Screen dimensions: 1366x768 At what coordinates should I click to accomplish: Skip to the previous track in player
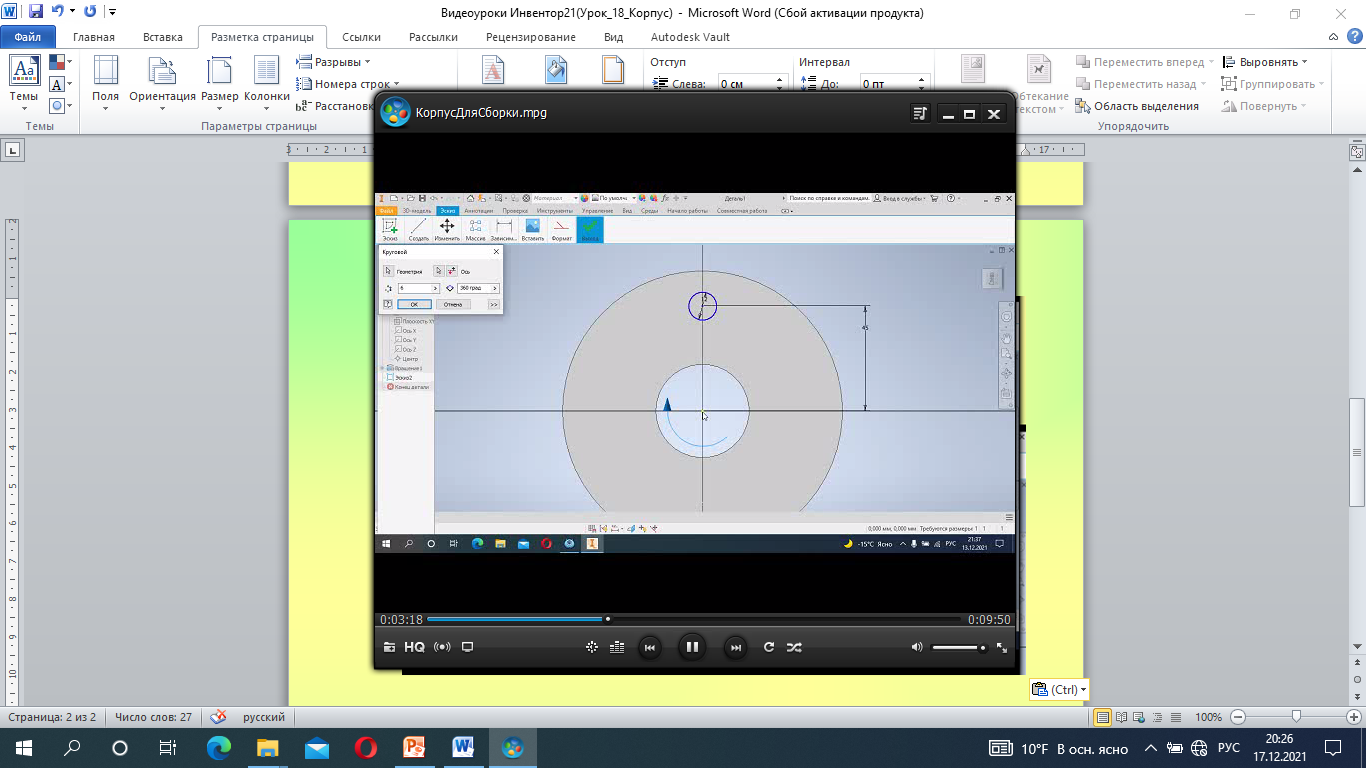pos(650,647)
